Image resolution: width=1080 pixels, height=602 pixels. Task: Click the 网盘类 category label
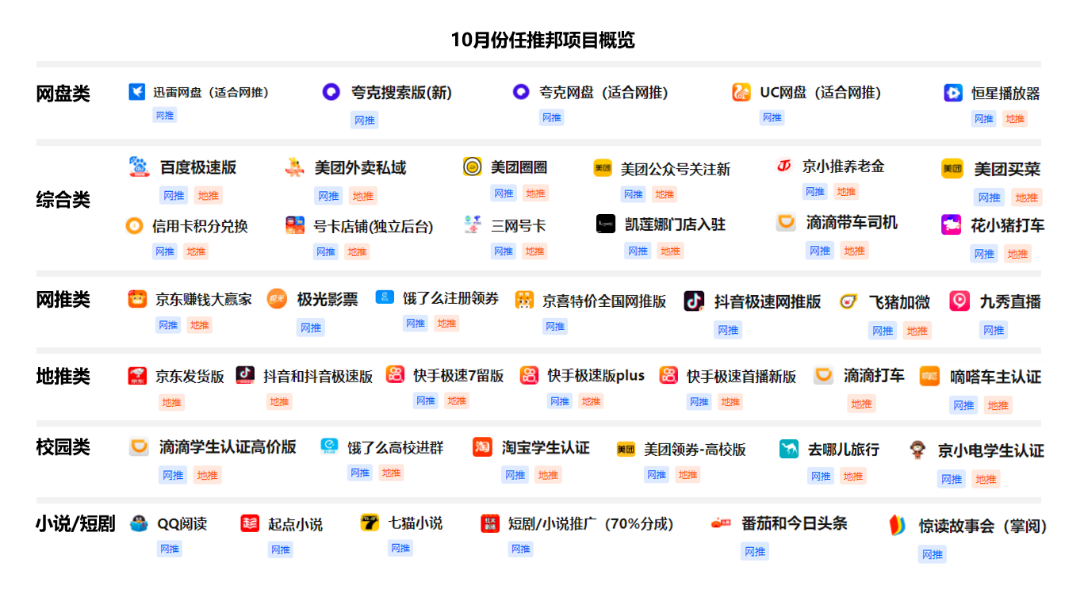(63, 94)
